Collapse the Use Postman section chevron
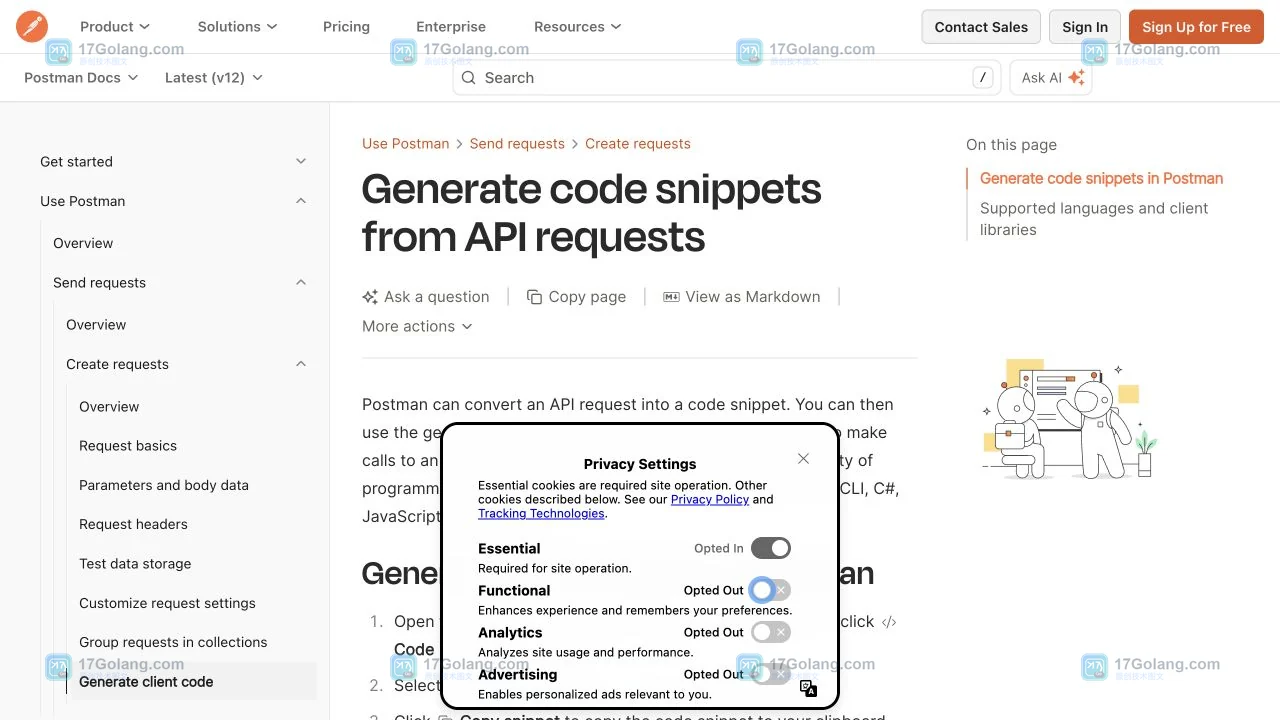This screenshot has height=720, width=1280. coord(301,201)
